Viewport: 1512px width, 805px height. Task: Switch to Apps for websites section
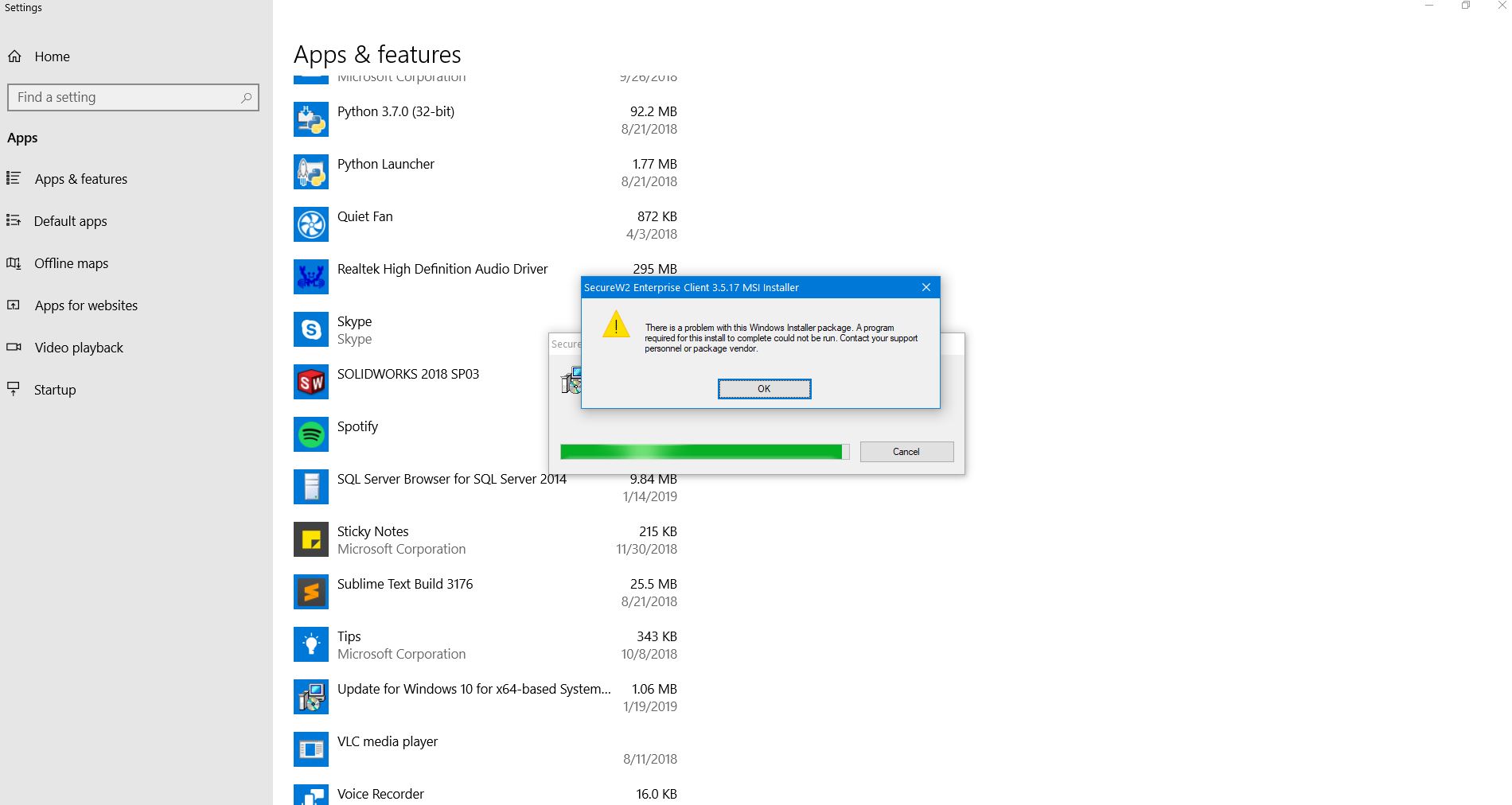(86, 305)
